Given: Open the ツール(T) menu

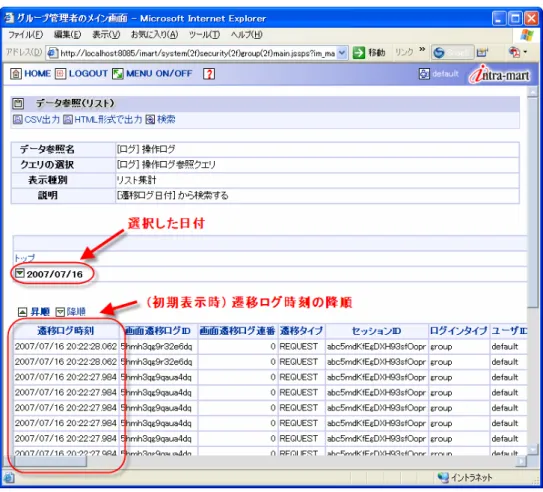Looking at the screenshot, I should [x=204, y=35].
